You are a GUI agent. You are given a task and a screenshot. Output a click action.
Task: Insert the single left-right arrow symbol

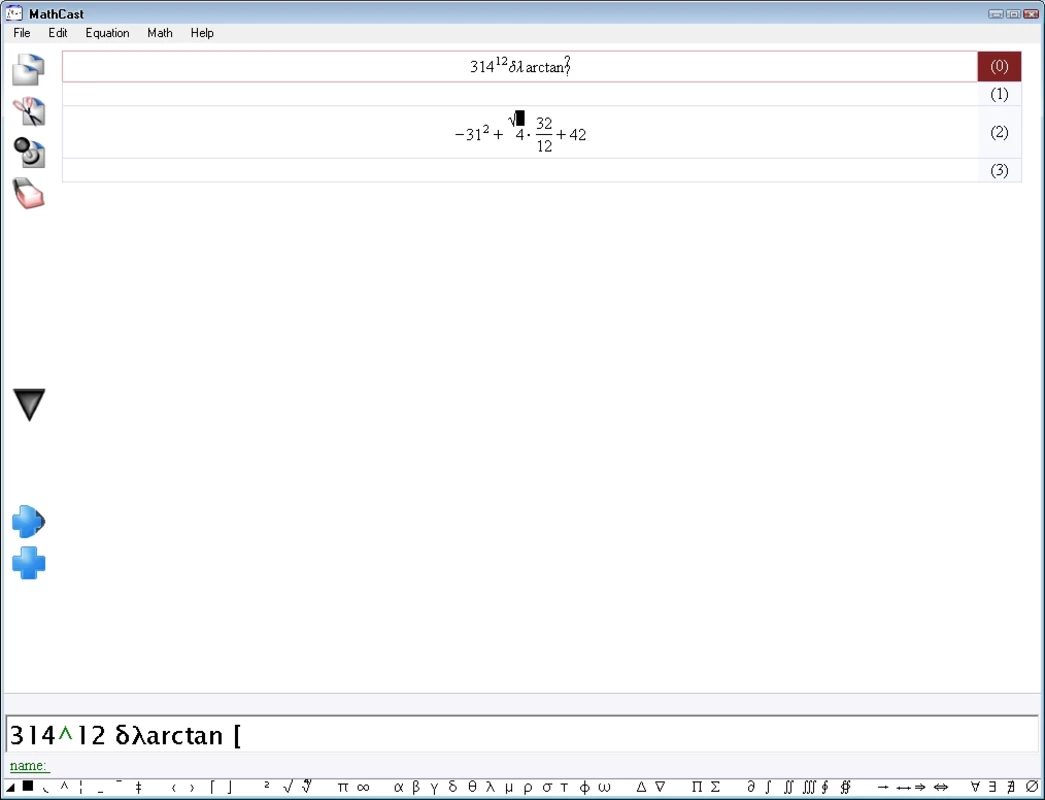tap(902, 787)
